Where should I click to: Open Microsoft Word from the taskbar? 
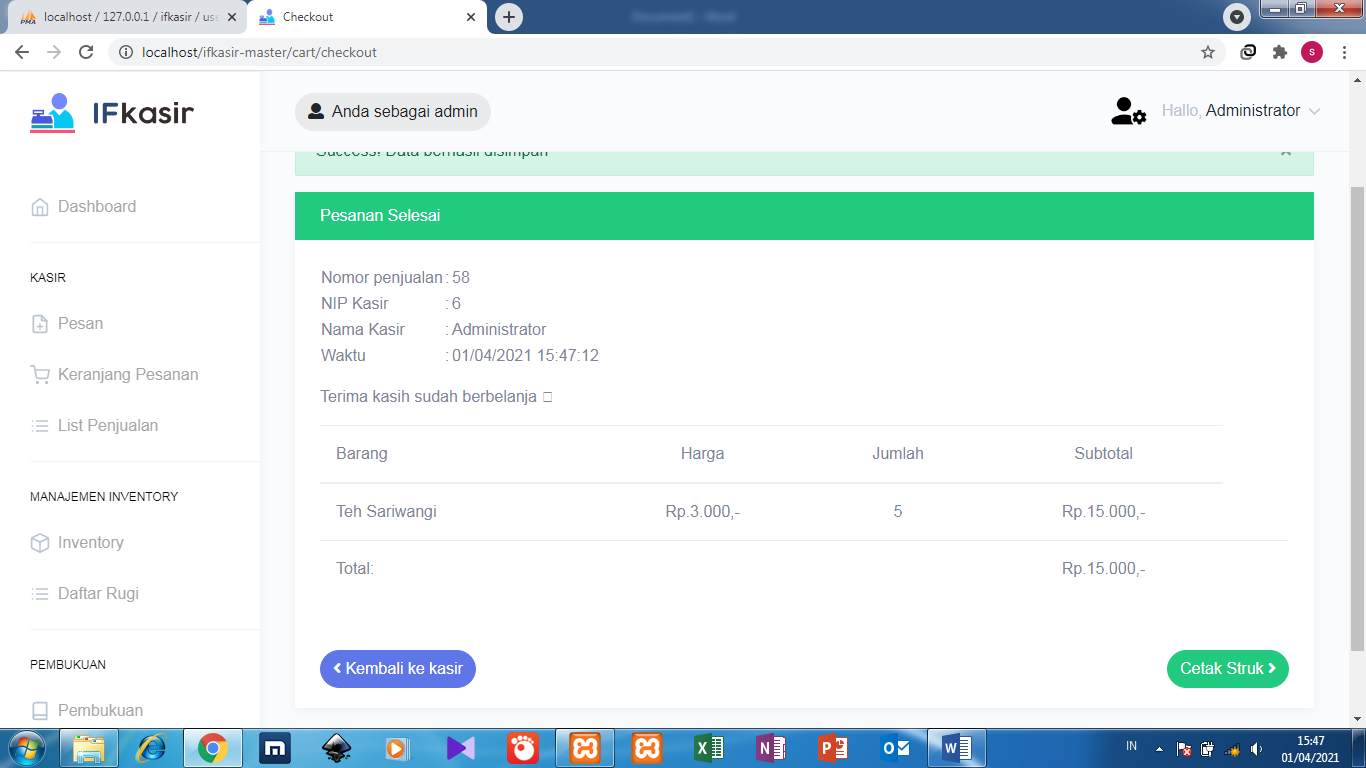click(957, 747)
